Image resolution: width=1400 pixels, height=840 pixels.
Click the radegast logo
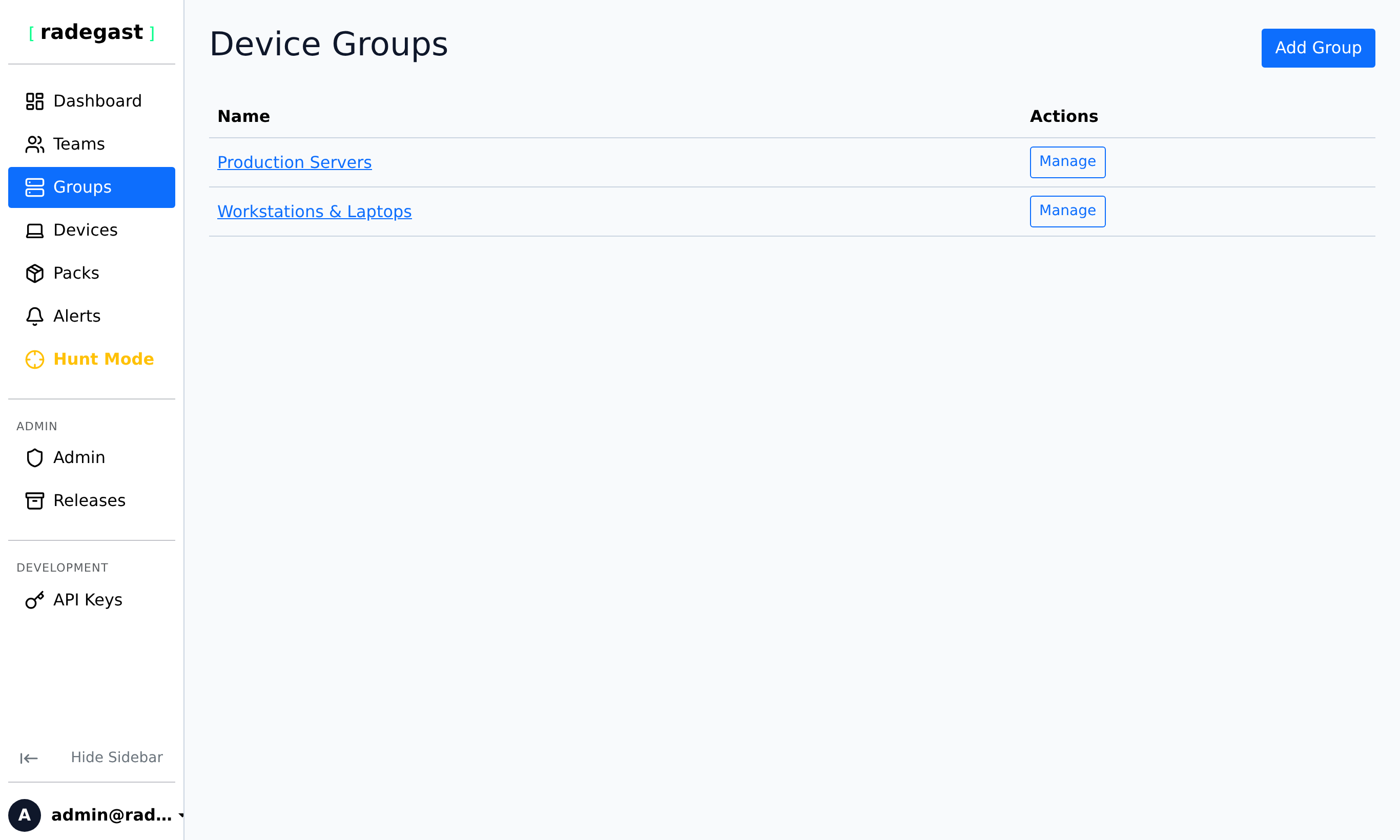pyautogui.click(x=92, y=32)
